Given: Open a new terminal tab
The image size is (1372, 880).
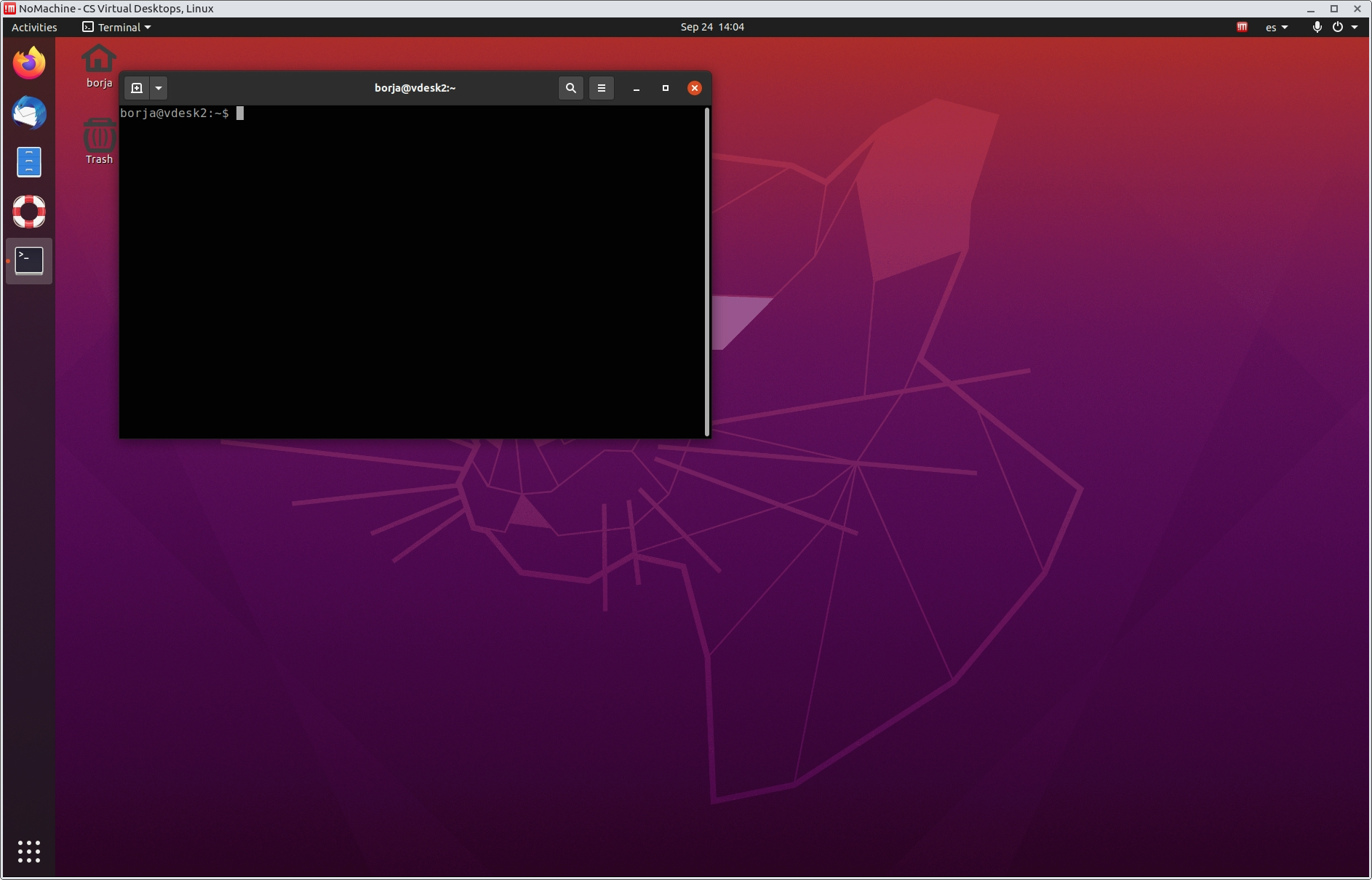Looking at the screenshot, I should tap(137, 88).
